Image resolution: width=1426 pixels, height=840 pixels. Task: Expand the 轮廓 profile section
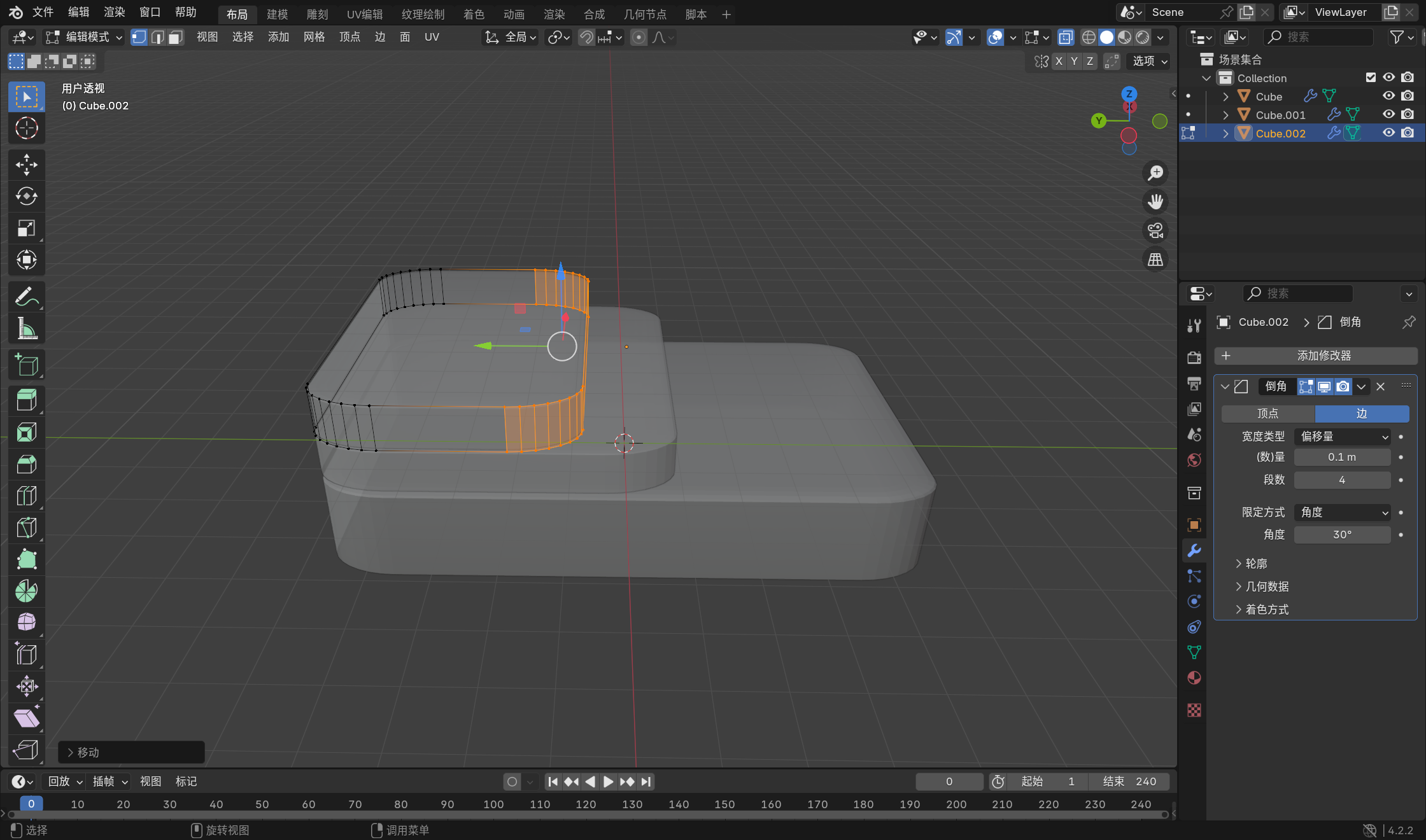[1255, 564]
